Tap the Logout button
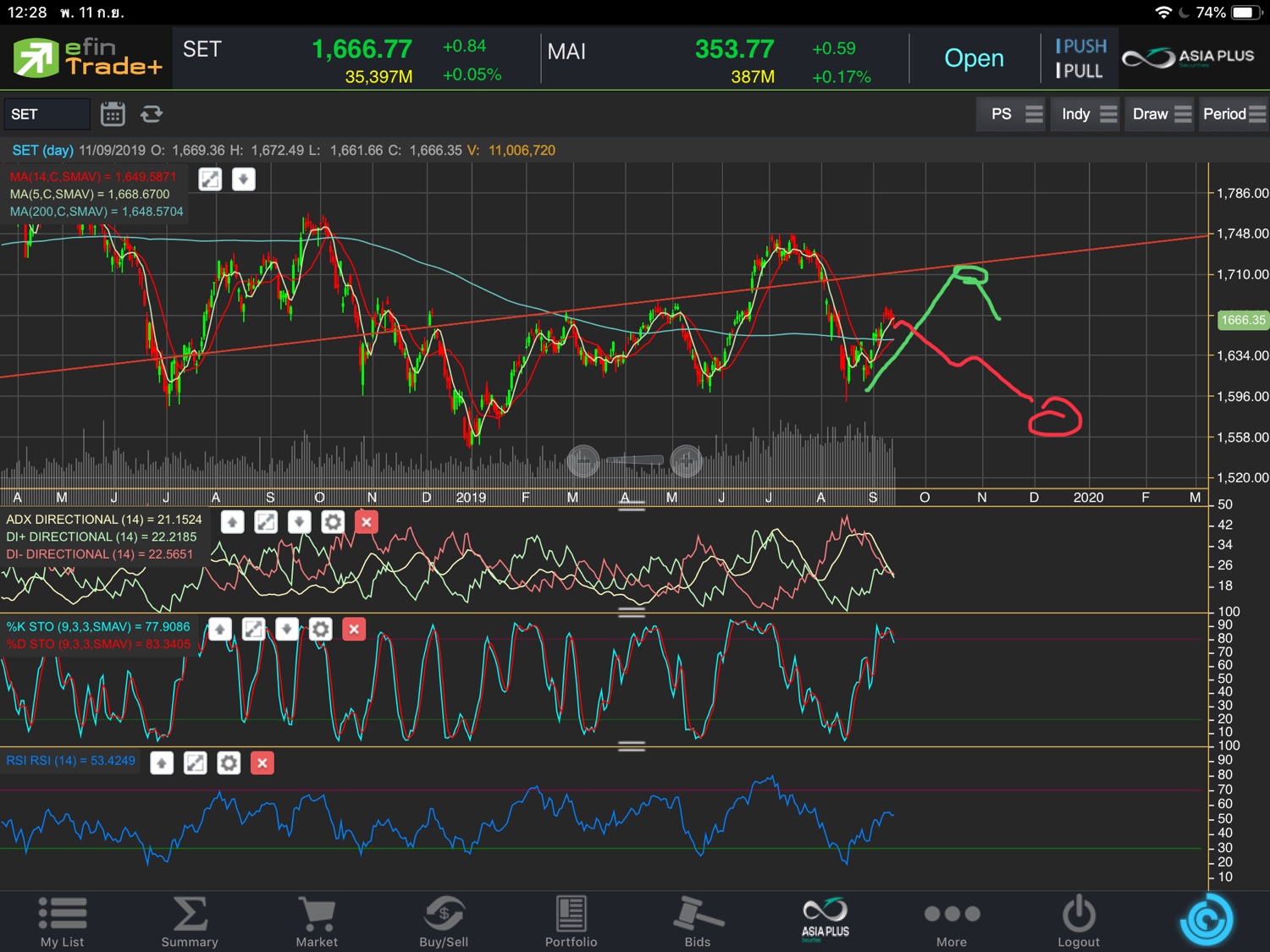This screenshot has height=952, width=1270. [1079, 922]
